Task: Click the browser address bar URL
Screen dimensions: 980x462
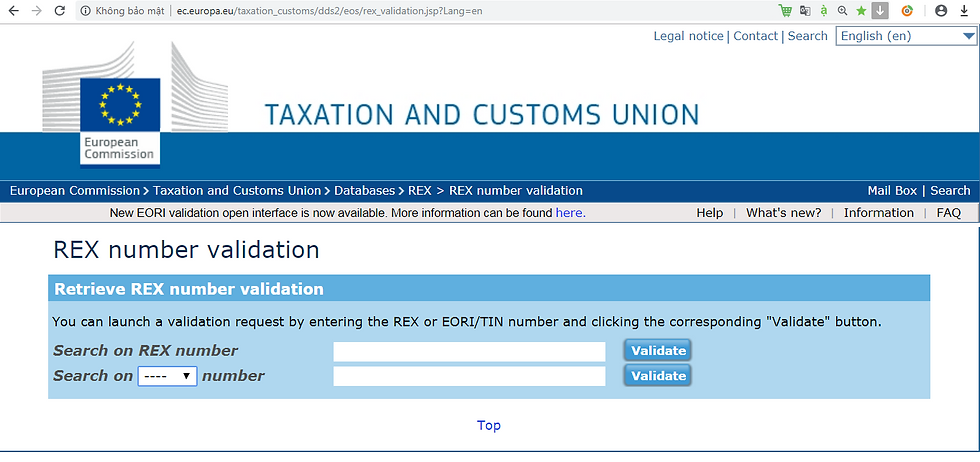Action: (x=329, y=11)
